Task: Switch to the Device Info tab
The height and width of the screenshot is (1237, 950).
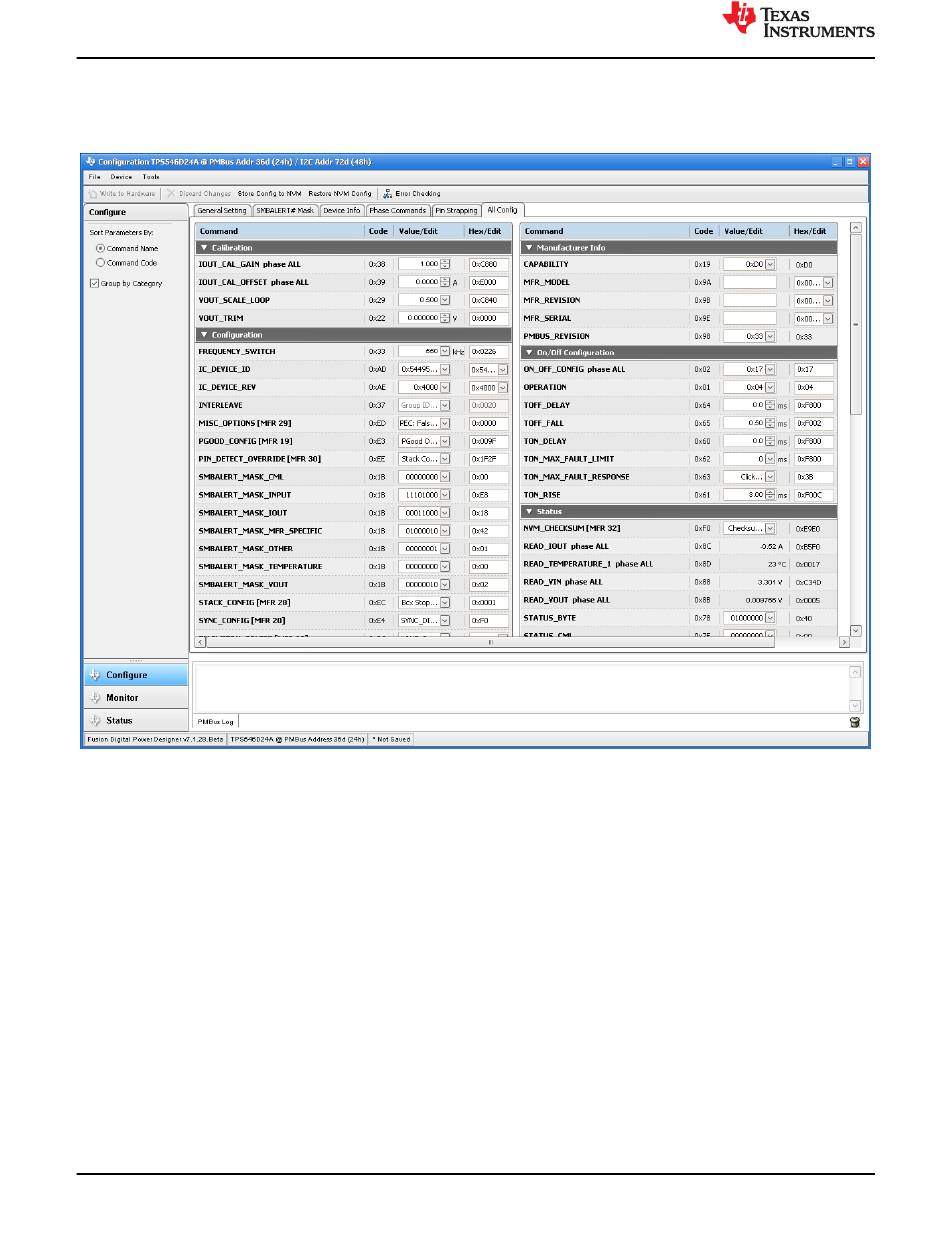Action: [342, 211]
